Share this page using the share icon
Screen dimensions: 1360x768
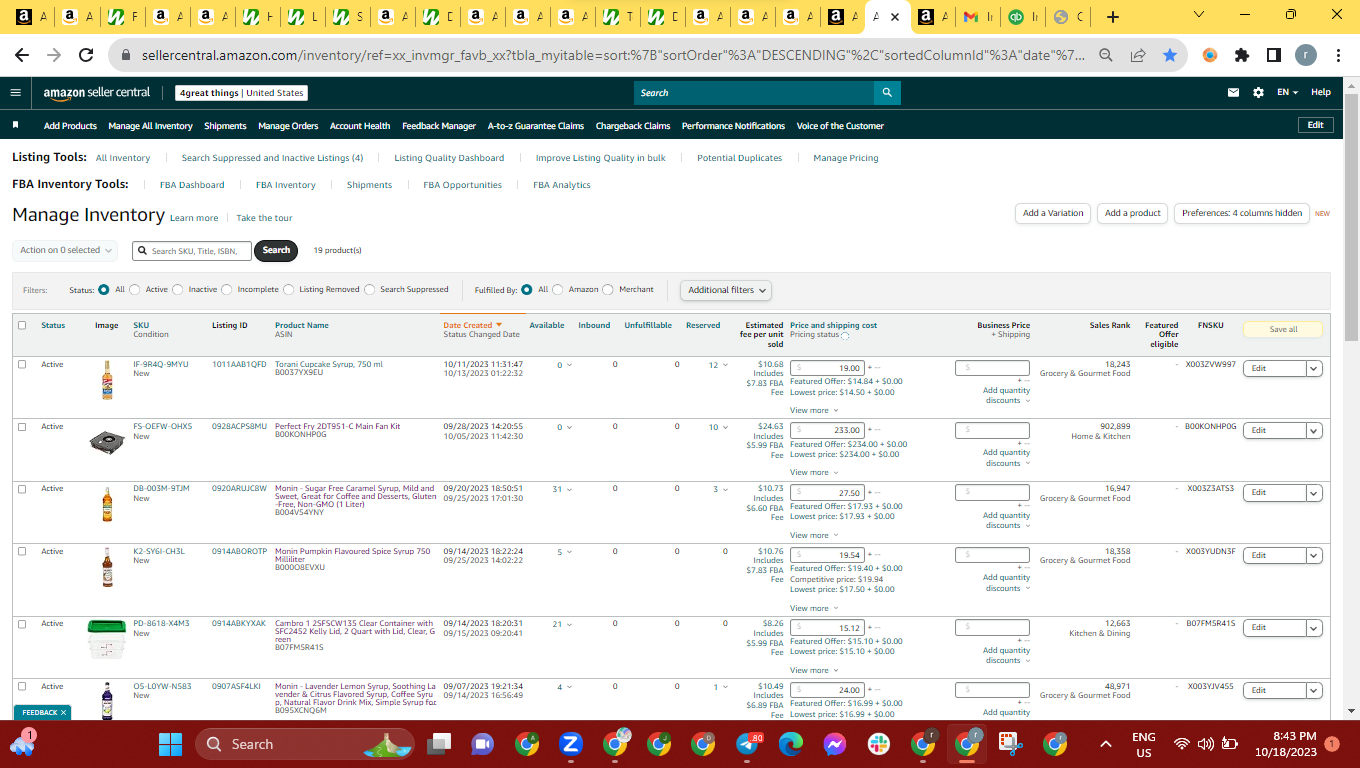pyautogui.click(x=1138, y=55)
